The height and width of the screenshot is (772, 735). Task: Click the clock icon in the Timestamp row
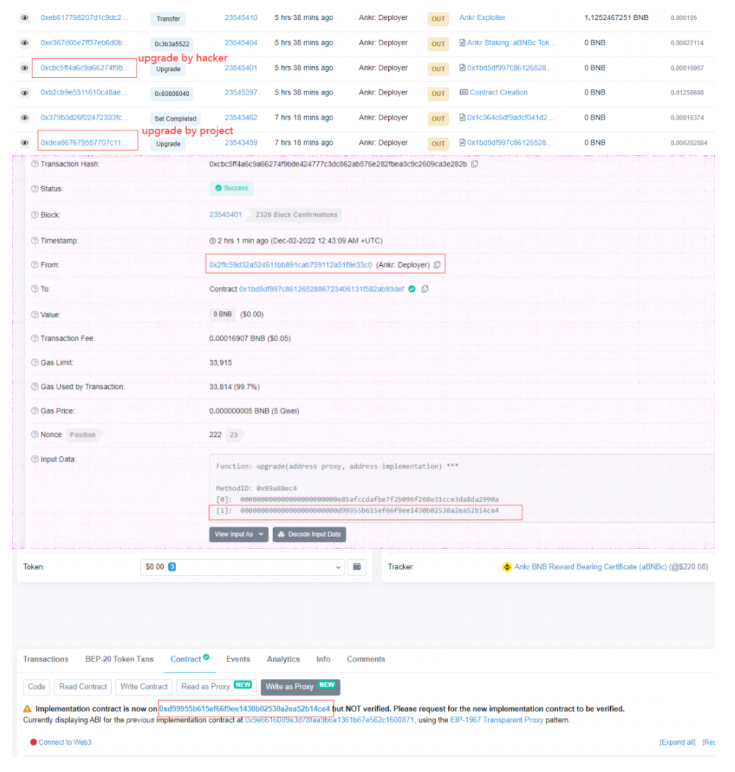click(213, 241)
